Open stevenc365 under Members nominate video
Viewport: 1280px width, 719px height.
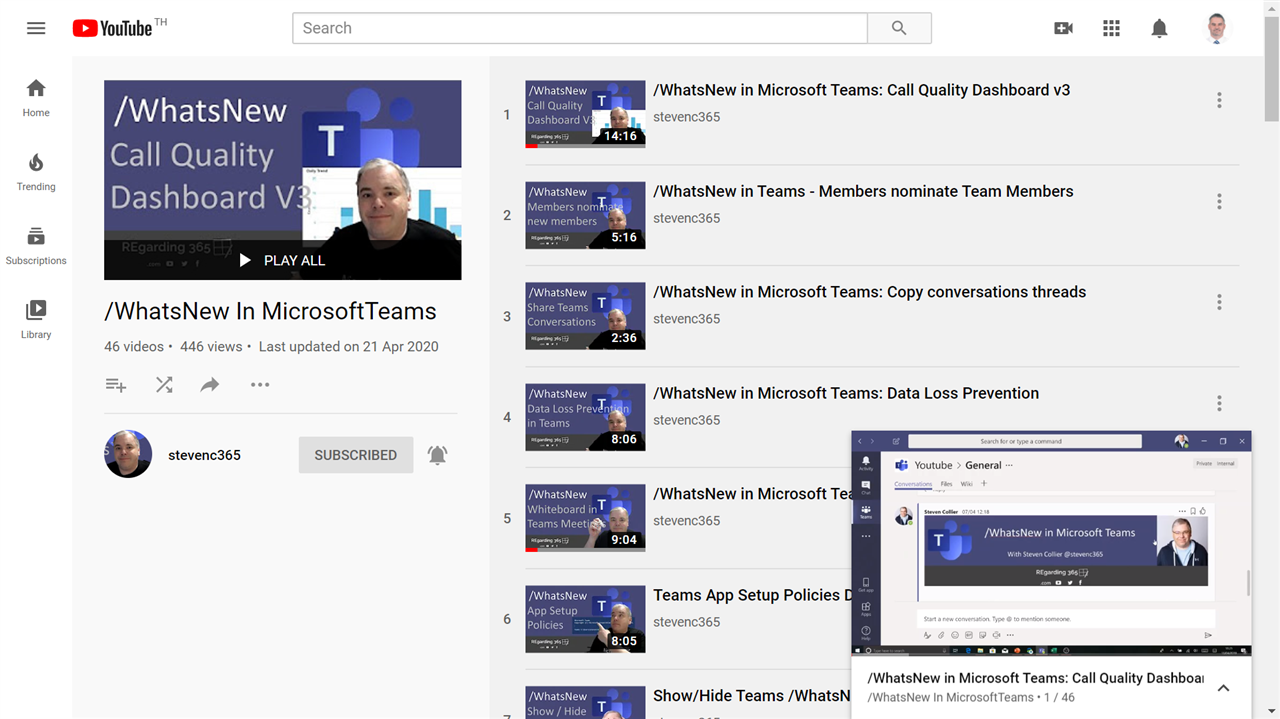pyautogui.click(x=686, y=218)
